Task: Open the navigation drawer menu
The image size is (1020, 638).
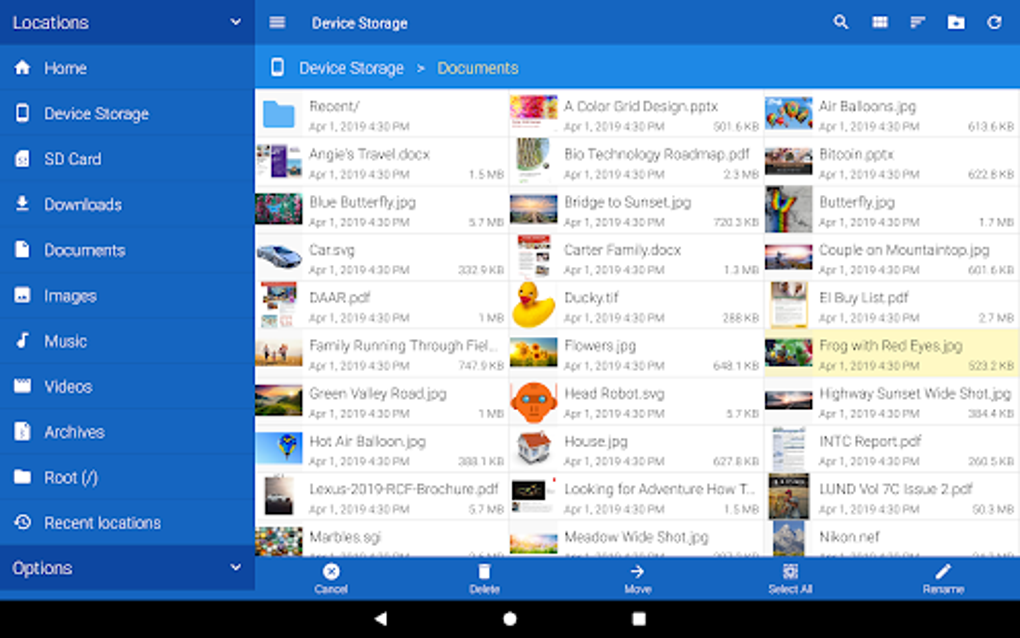Action: click(277, 21)
